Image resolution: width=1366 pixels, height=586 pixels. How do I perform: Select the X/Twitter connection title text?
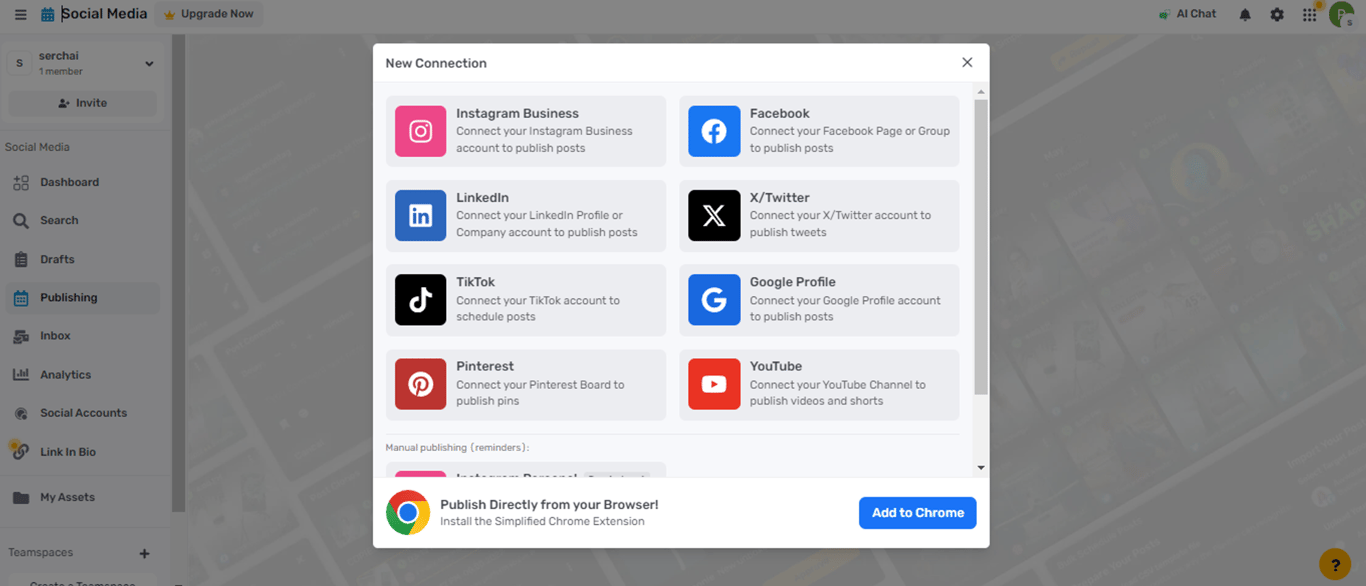point(780,198)
